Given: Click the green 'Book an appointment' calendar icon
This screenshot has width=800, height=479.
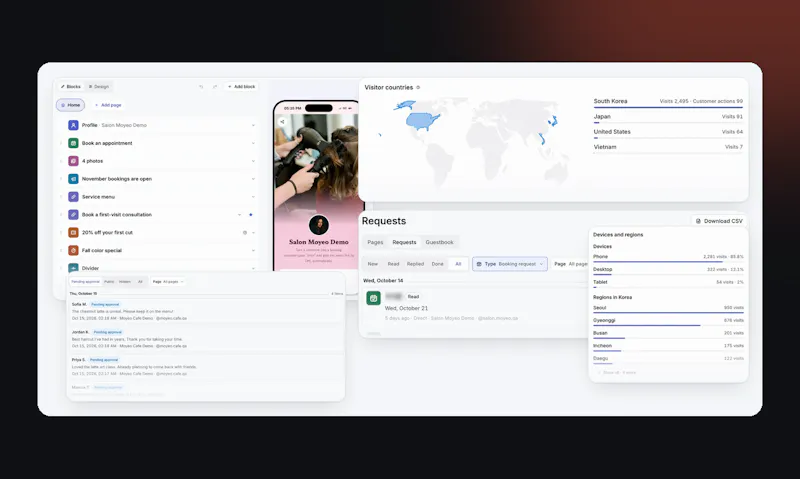Looking at the screenshot, I should tap(73, 143).
